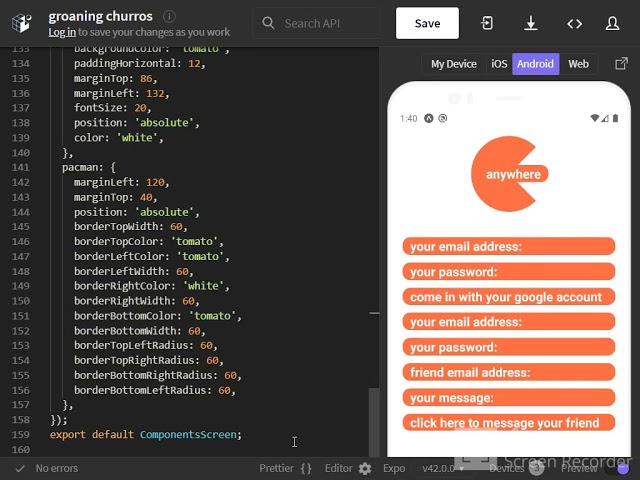Click the 'tomato' value on borderTopColor line
The height and width of the screenshot is (480, 640).
(194, 241)
